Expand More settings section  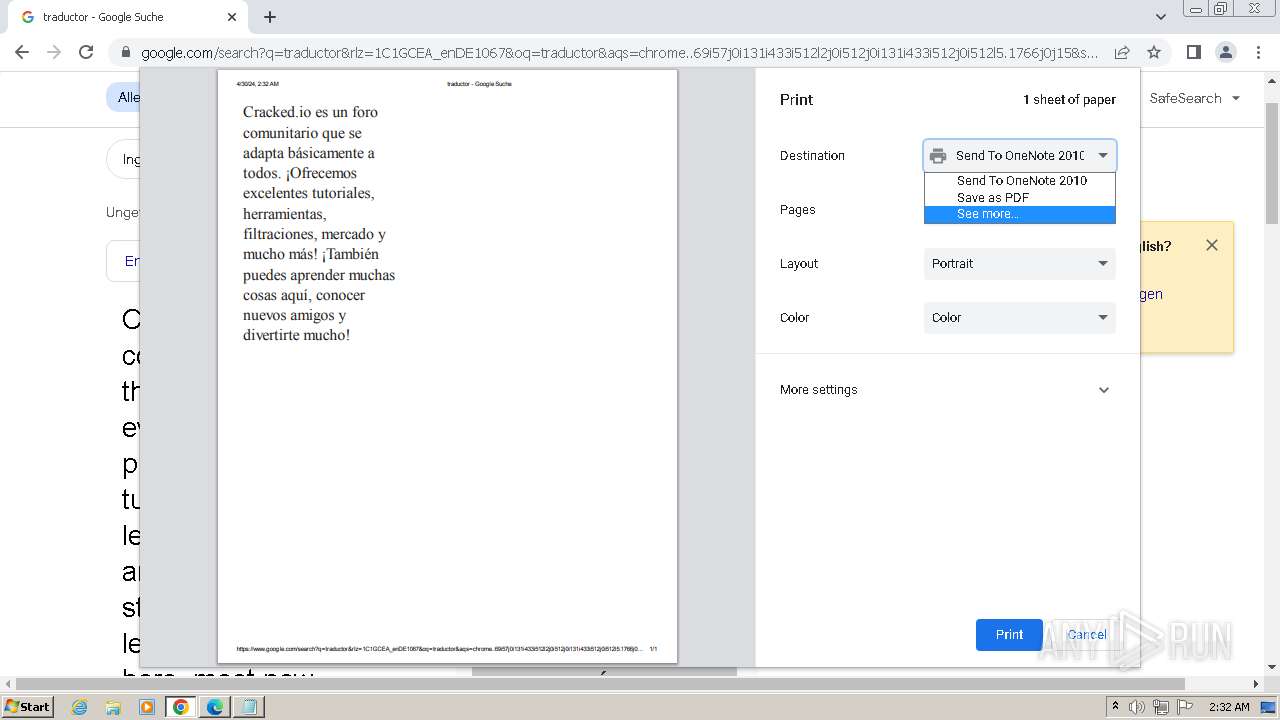click(947, 390)
